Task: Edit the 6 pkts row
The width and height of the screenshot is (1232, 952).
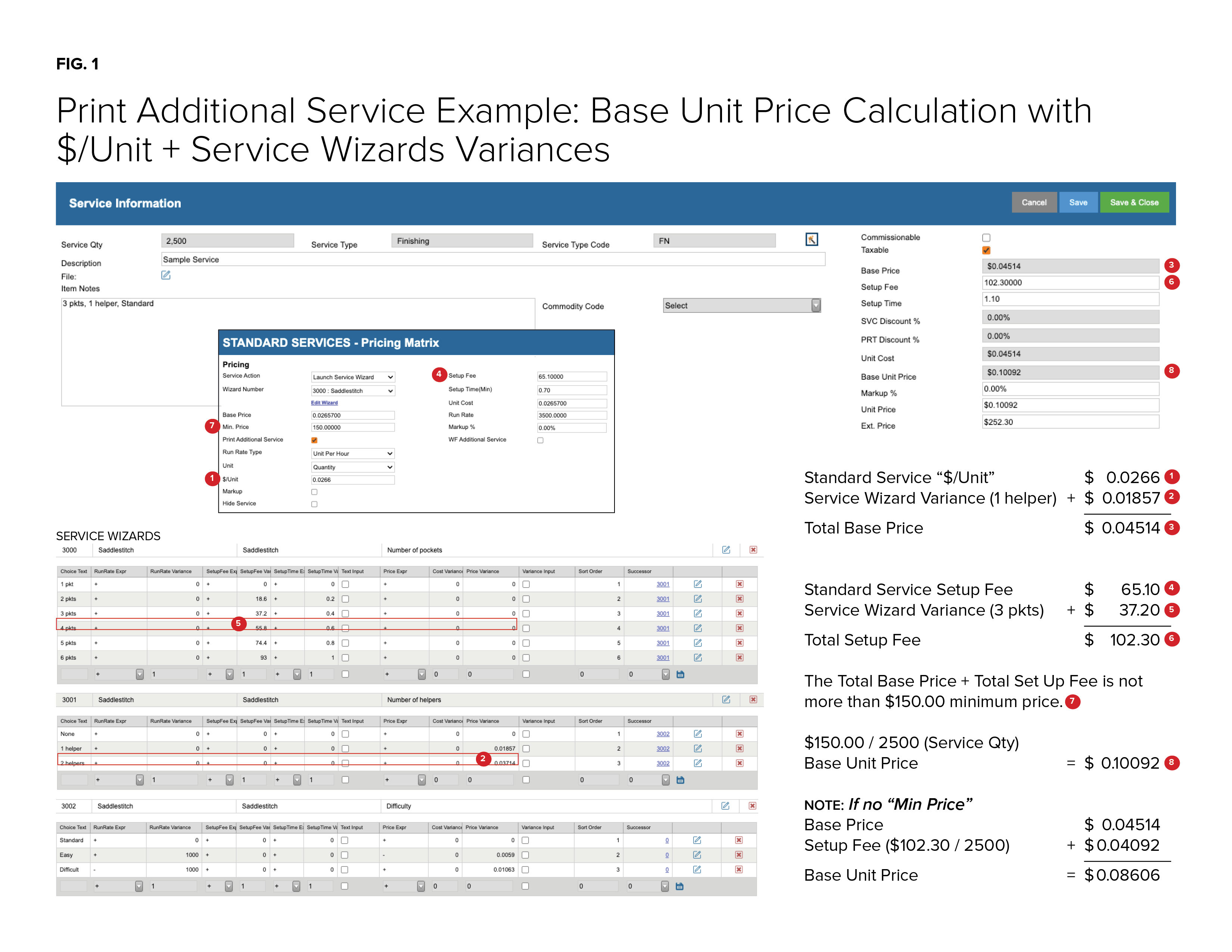Action: point(698,657)
